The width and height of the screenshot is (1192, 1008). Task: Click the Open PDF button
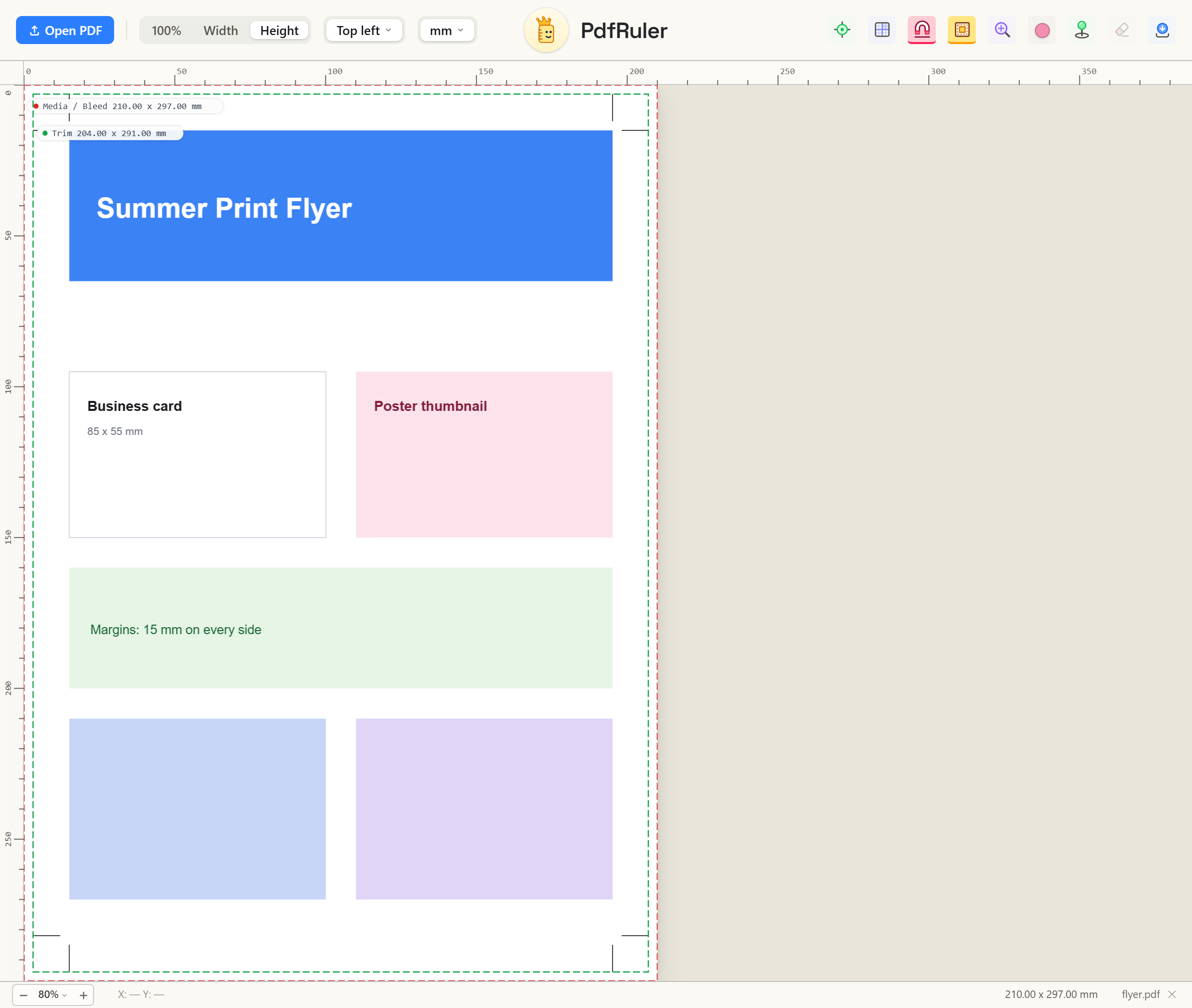pyautogui.click(x=65, y=31)
